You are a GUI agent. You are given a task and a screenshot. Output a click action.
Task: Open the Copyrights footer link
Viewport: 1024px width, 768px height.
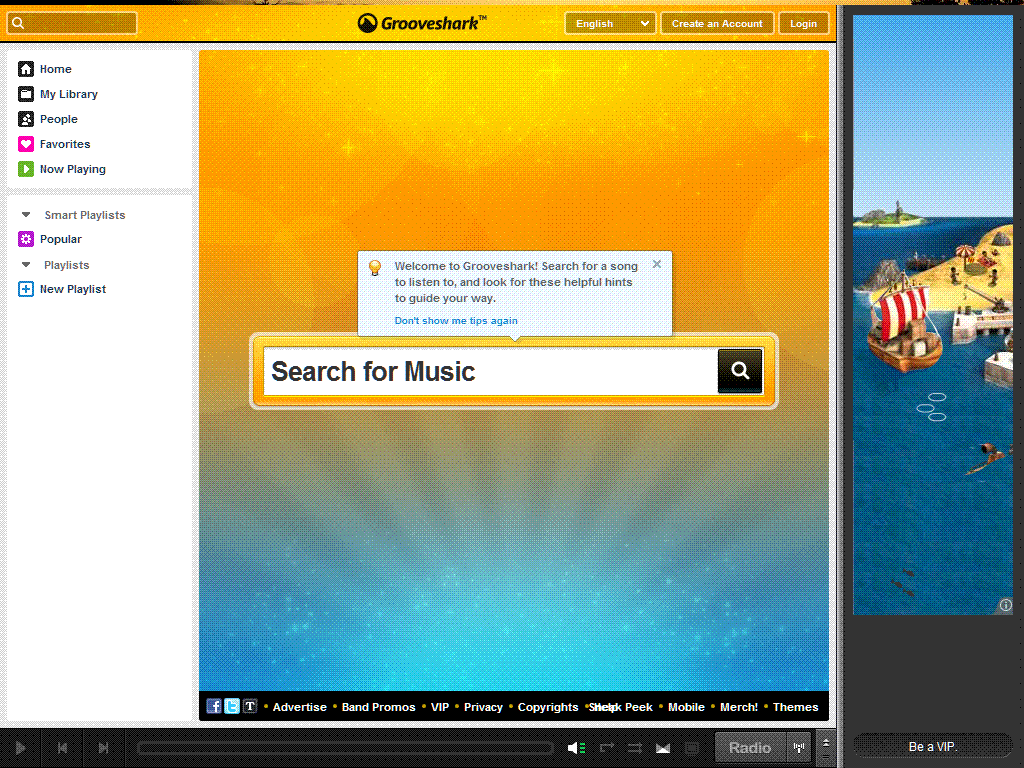[x=548, y=707]
